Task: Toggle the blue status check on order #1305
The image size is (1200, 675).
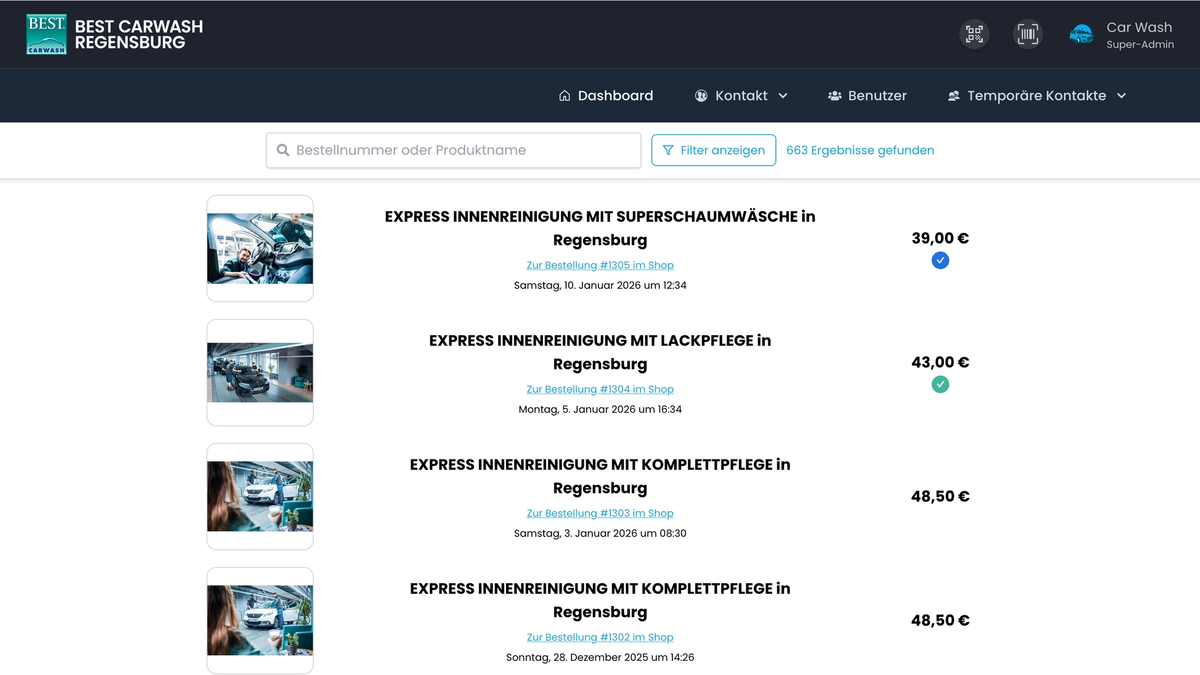Action: click(x=940, y=260)
